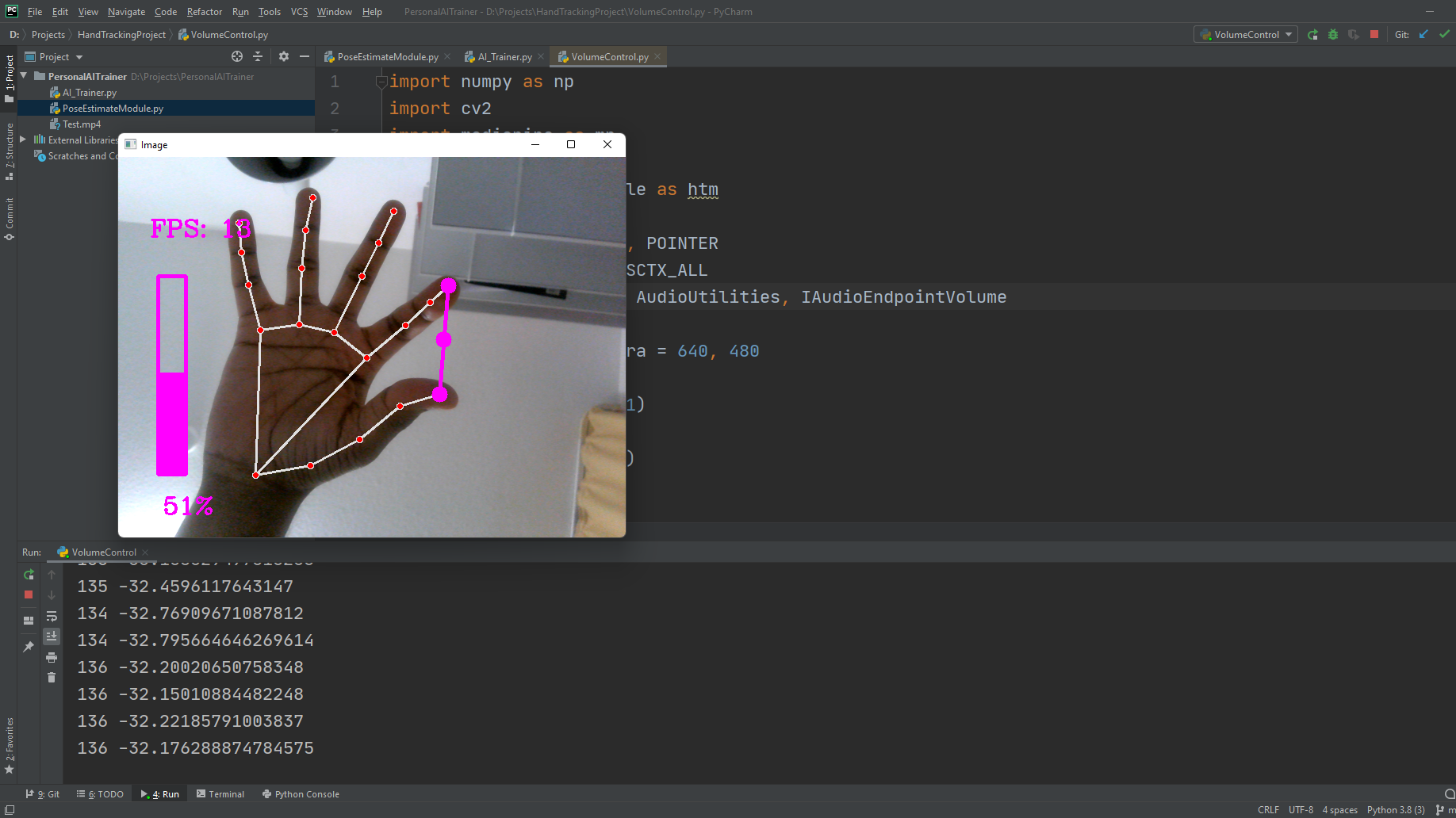Commit changes with Git green checkmark
This screenshot has height=818, width=1456.
coord(1444,34)
